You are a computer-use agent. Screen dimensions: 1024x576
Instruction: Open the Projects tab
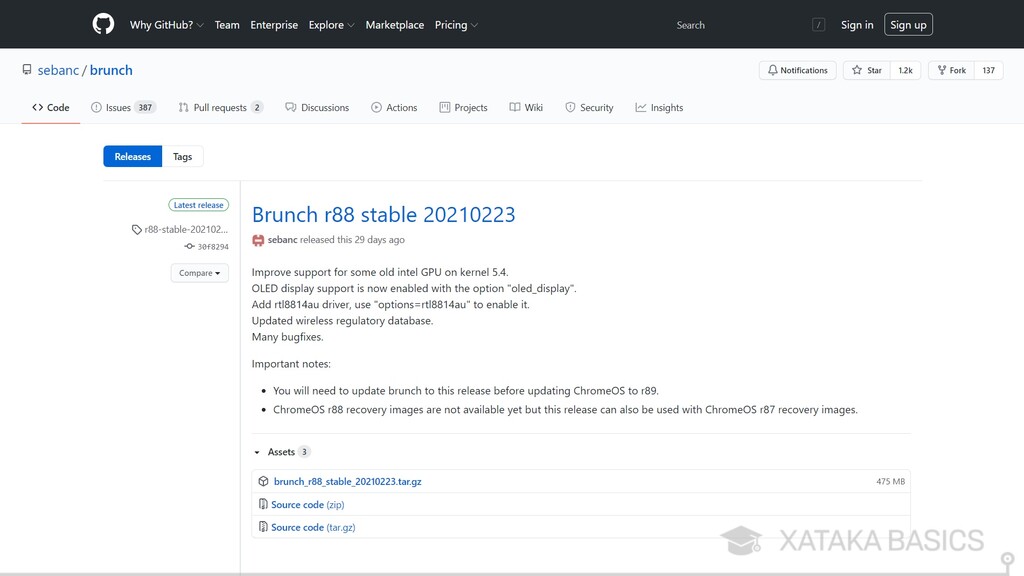(x=463, y=107)
